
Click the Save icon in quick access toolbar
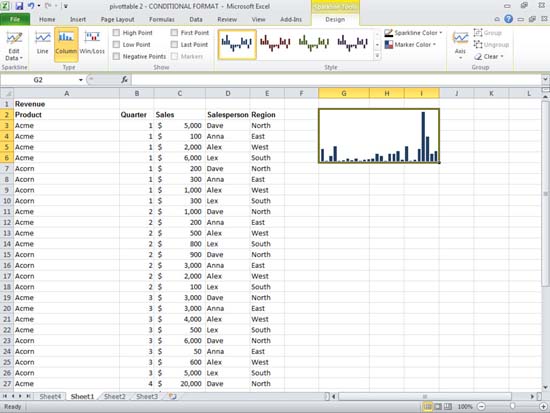tap(19, 6)
